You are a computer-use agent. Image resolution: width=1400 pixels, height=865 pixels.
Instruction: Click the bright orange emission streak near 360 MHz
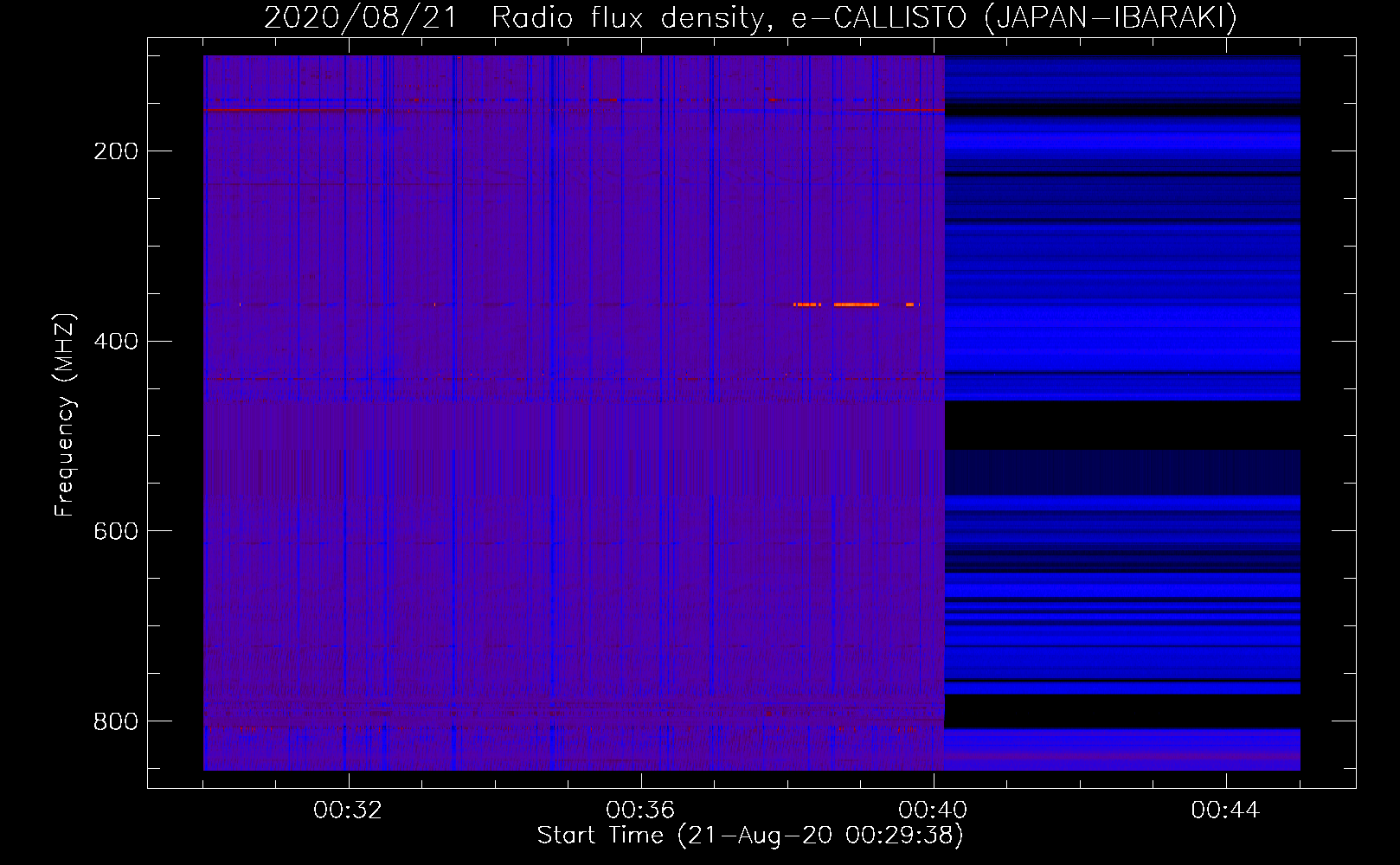(x=857, y=304)
